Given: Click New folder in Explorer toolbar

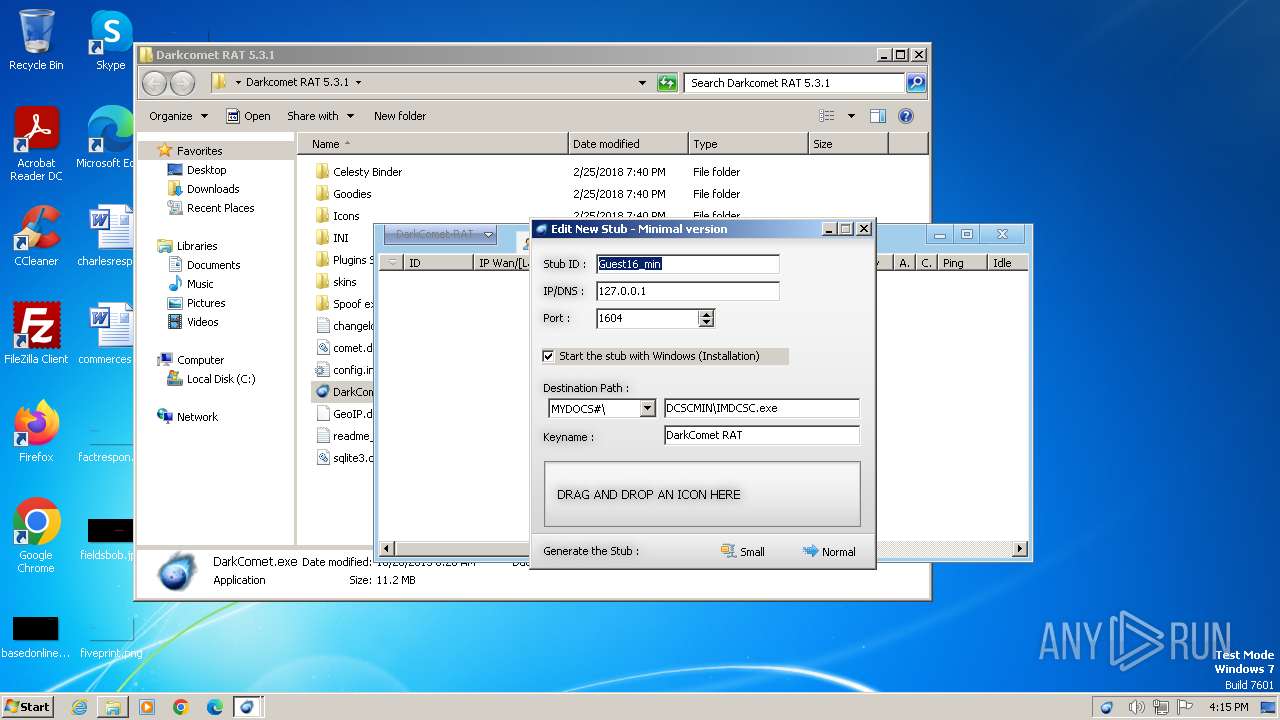Looking at the screenshot, I should click(400, 116).
